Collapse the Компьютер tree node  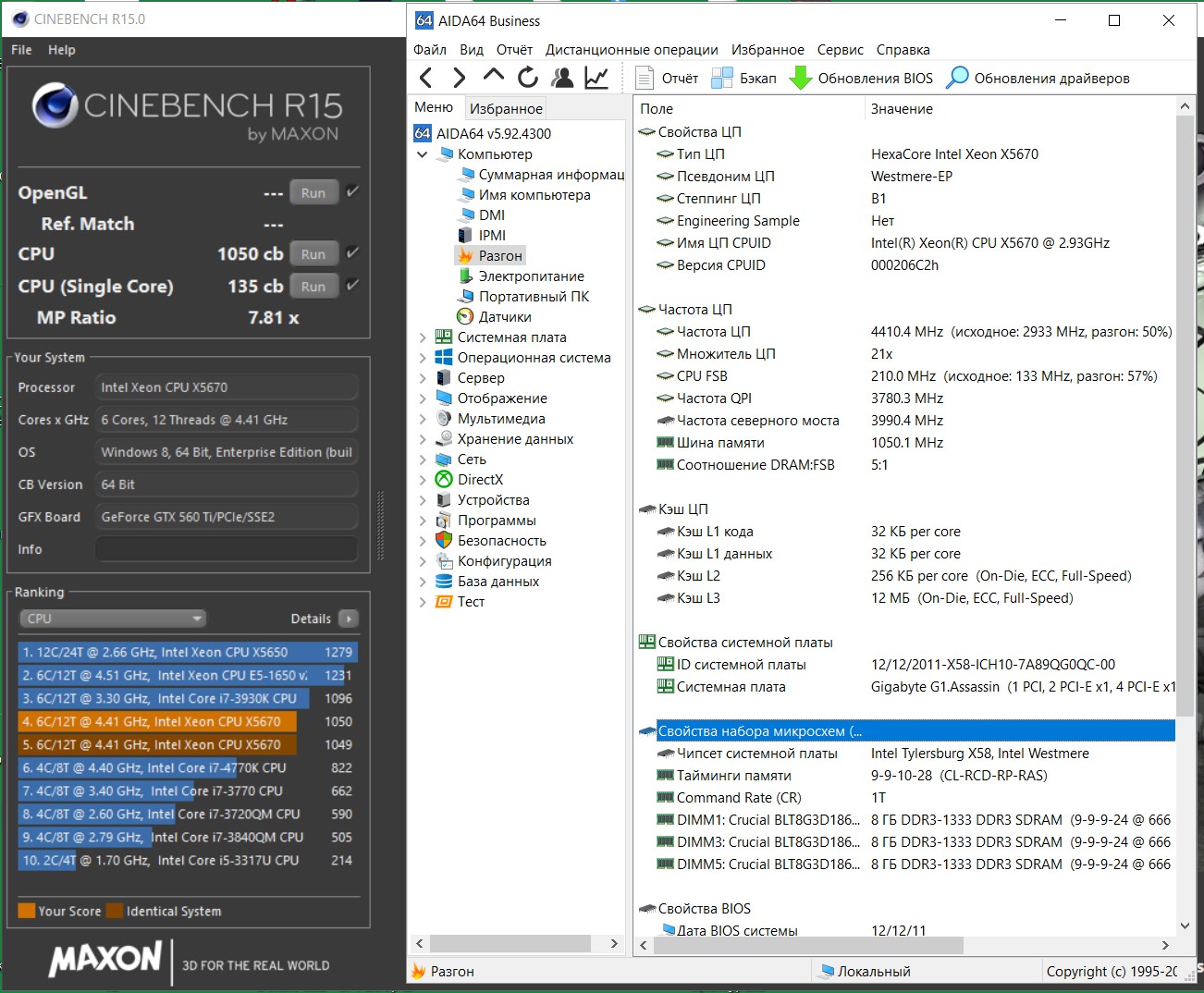click(x=423, y=154)
